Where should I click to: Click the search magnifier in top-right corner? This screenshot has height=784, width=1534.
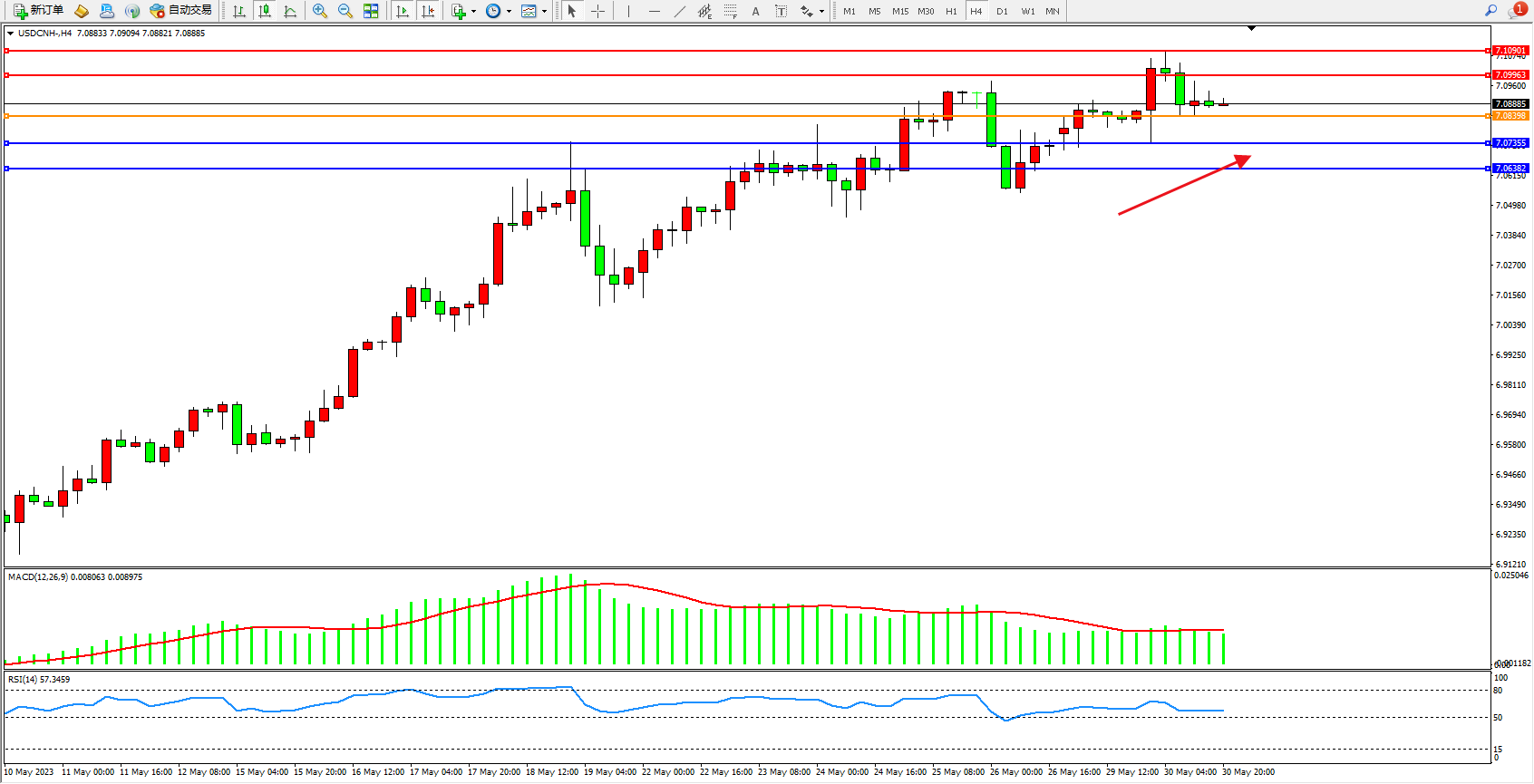coord(1490,11)
